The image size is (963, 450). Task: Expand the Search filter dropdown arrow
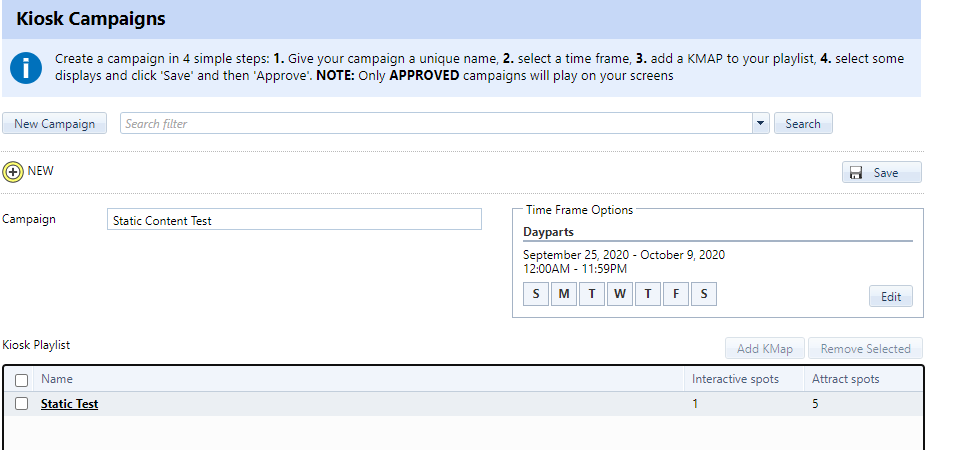click(x=760, y=124)
